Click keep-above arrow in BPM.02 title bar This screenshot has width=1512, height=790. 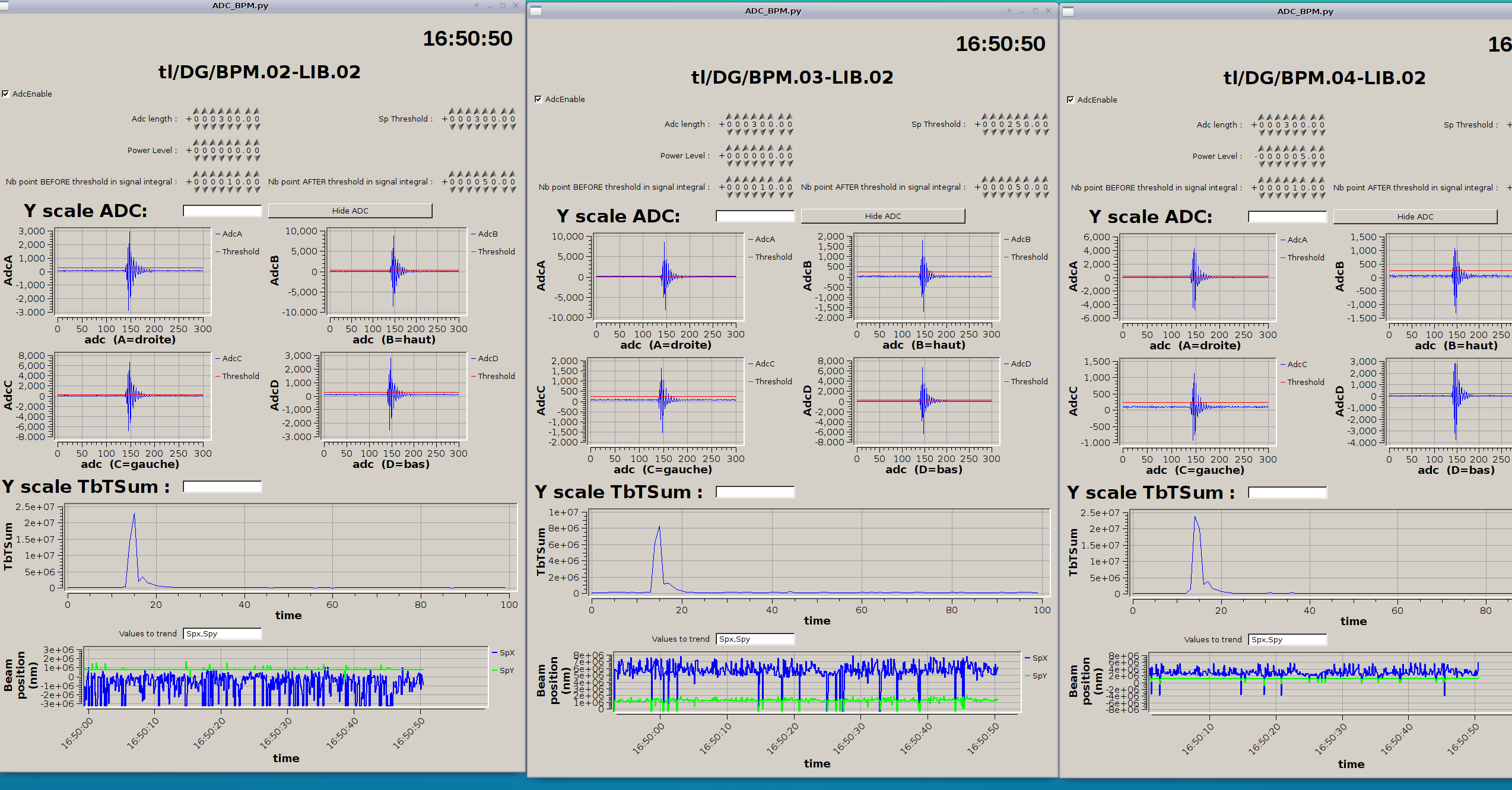[x=476, y=5]
